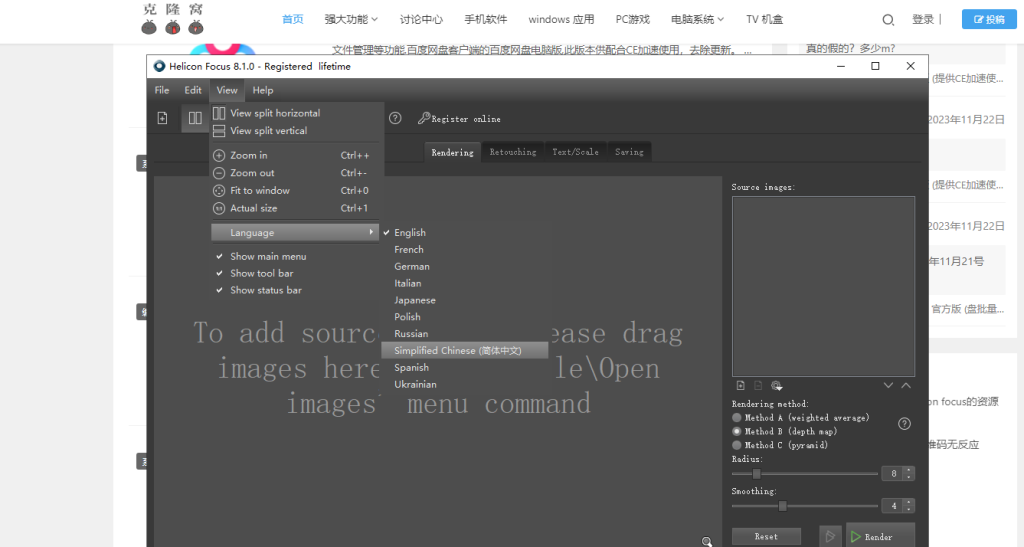Select Method C (pyramid) radio
This screenshot has width=1024, height=547.
(737, 445)
